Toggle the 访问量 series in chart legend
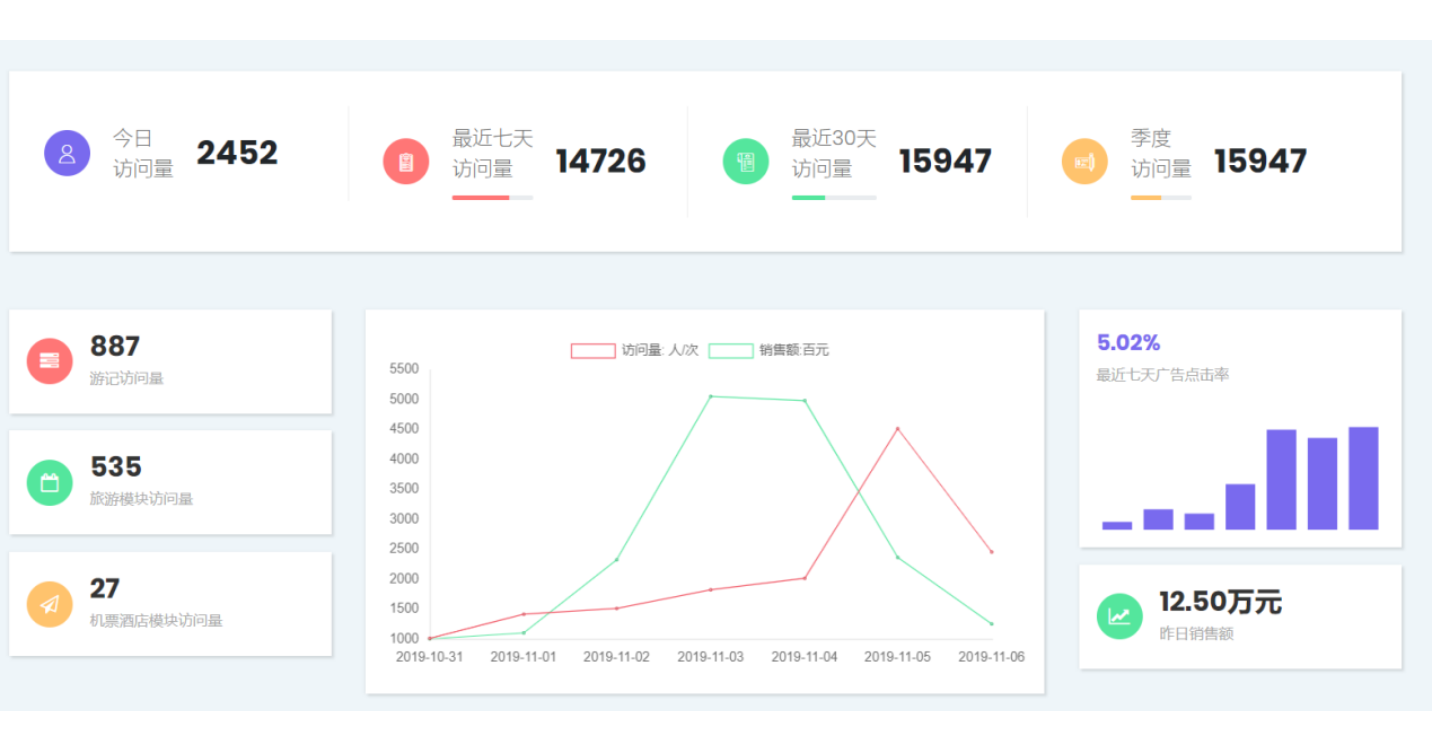The image size is (1432, 752). 593,350
